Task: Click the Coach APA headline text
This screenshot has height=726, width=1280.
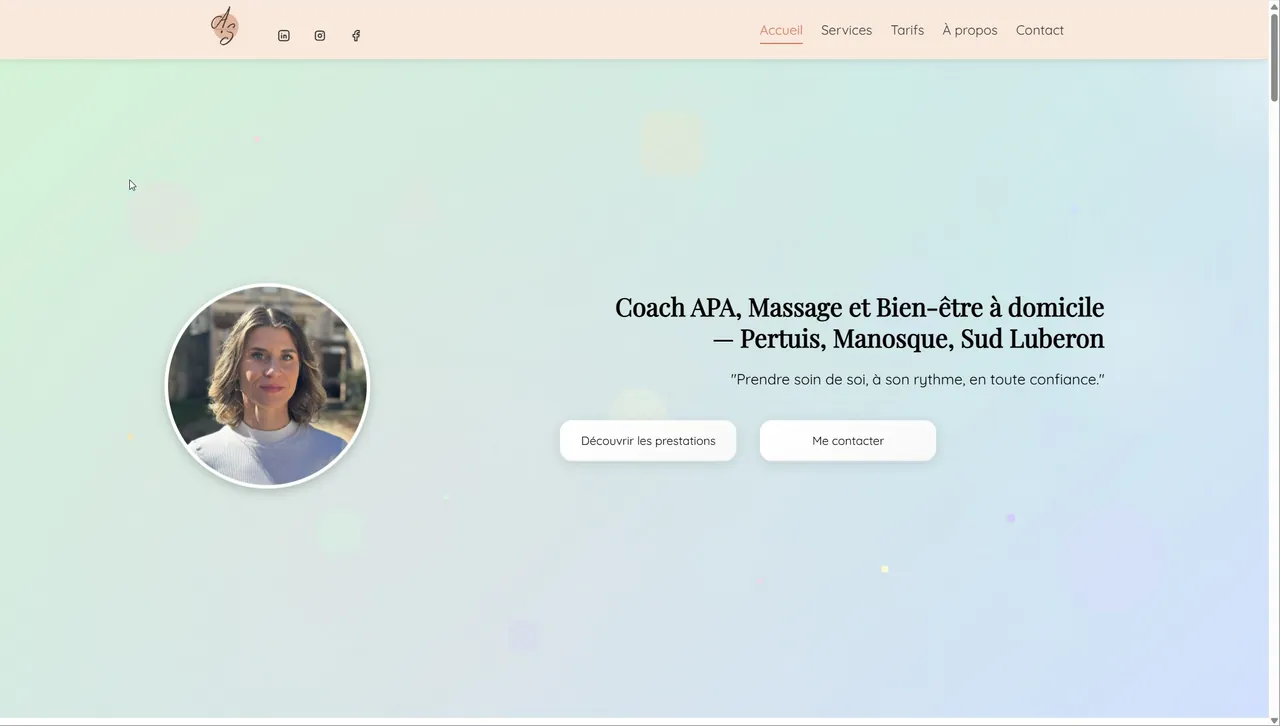Action: pyautogui.click(x=859, y=322)
